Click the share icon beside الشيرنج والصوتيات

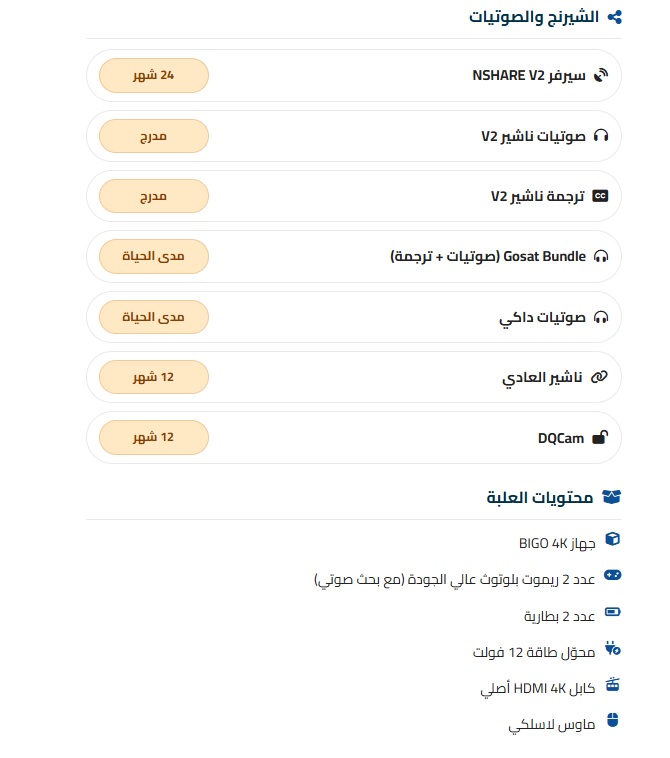(x=615, y=17)
